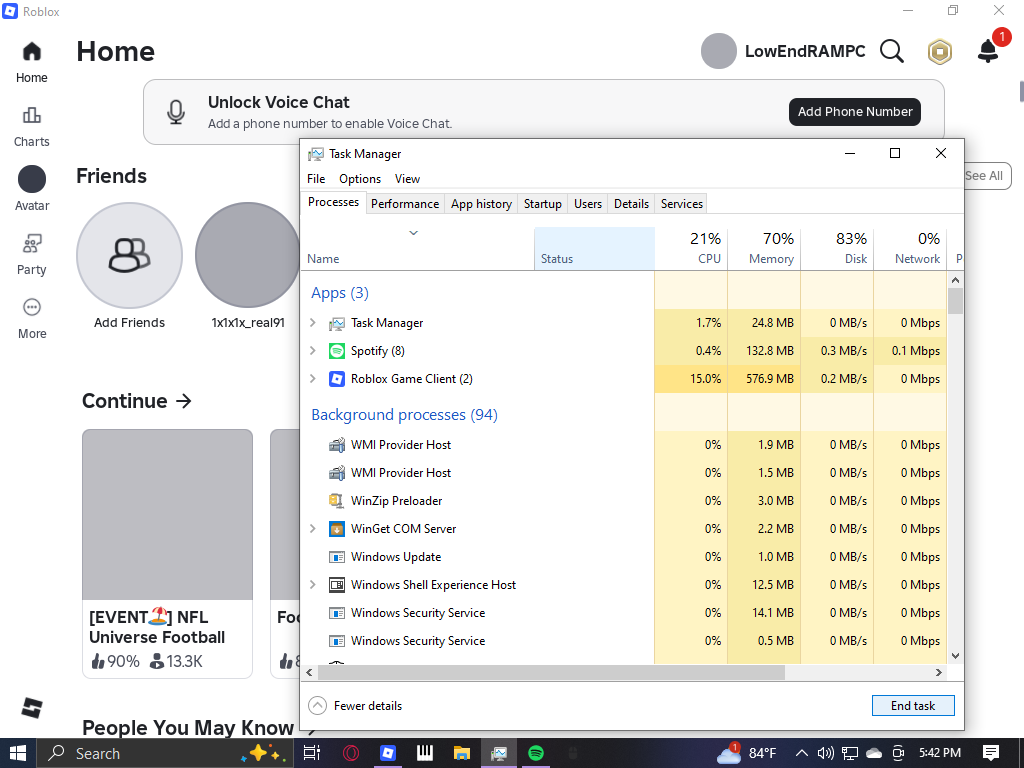This screenshot has width=1024, height=768.
Task: Switch to the App history tab
Action: point(481,204)
